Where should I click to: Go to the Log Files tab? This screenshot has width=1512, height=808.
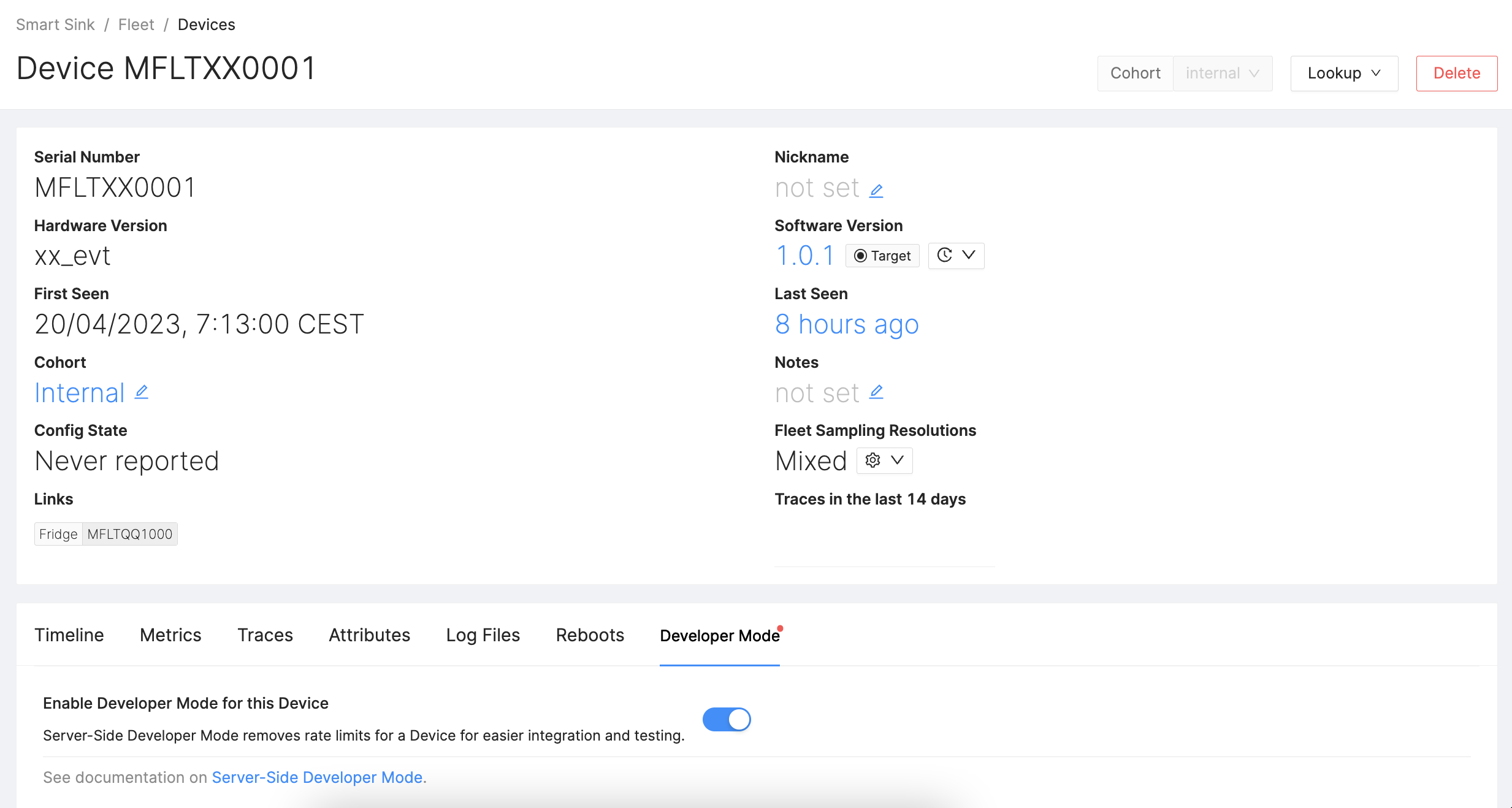(x=483, y=635)
